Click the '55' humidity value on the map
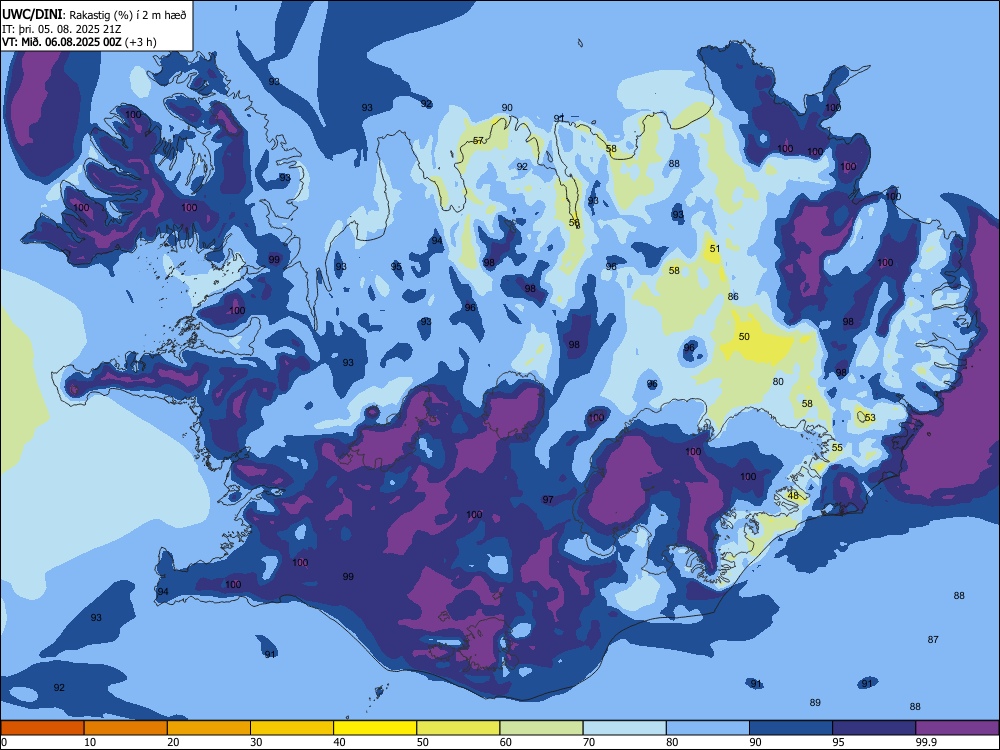 [837, 448]
